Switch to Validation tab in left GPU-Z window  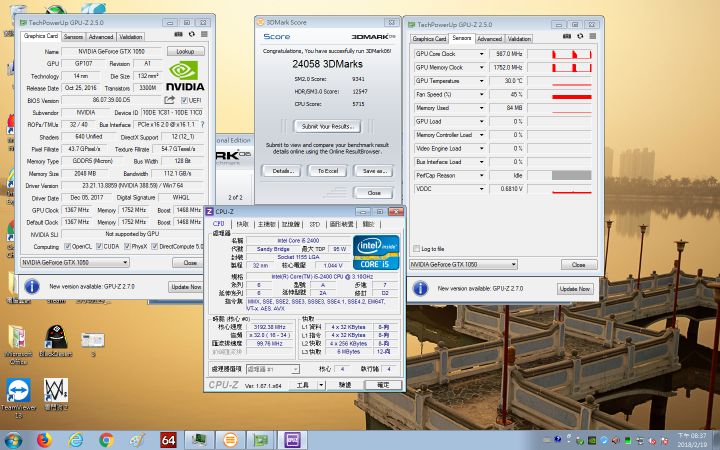[x=130, y=37]
